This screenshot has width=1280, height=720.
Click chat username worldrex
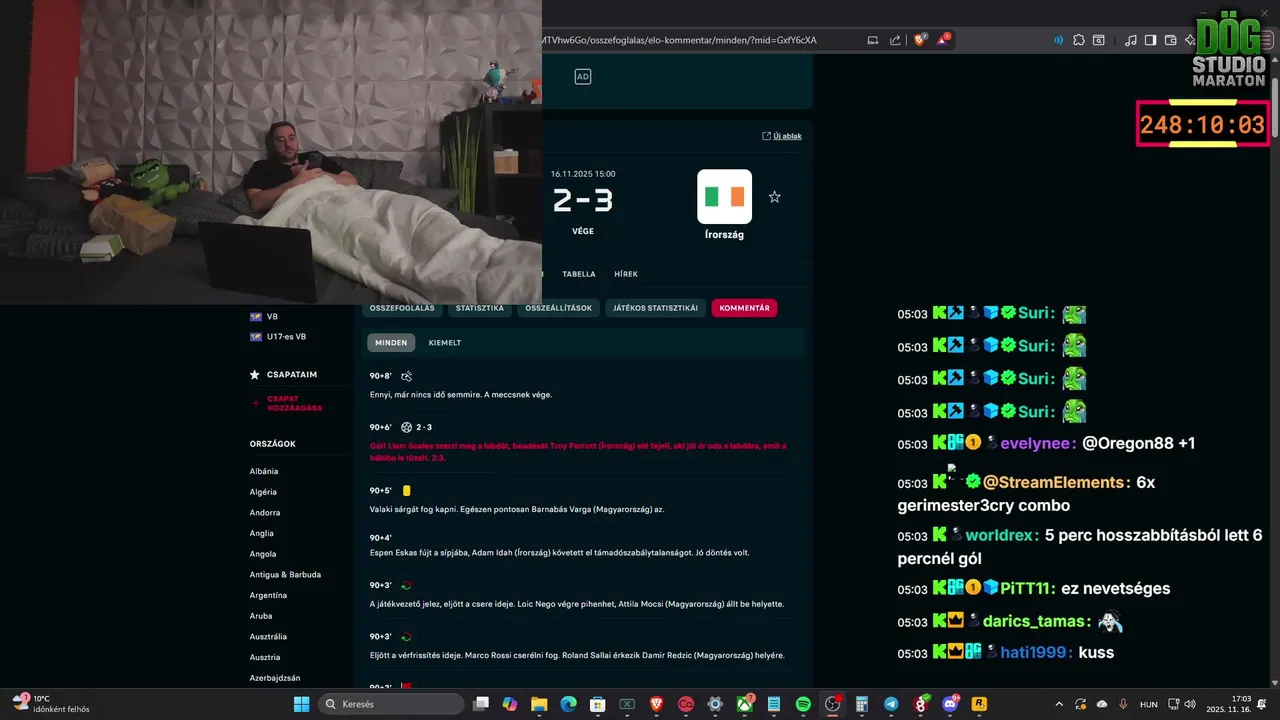click(1001, 535)
